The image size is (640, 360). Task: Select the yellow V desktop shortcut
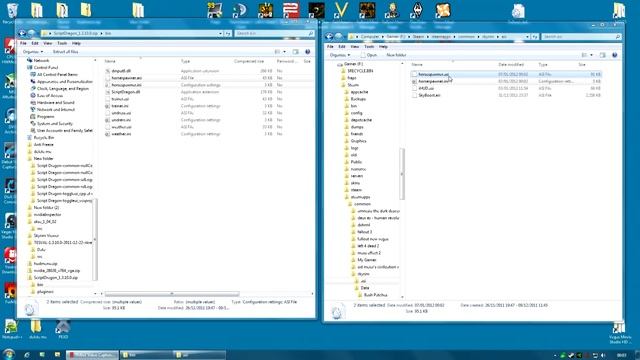pyautogui.click(x=341, y=11)
